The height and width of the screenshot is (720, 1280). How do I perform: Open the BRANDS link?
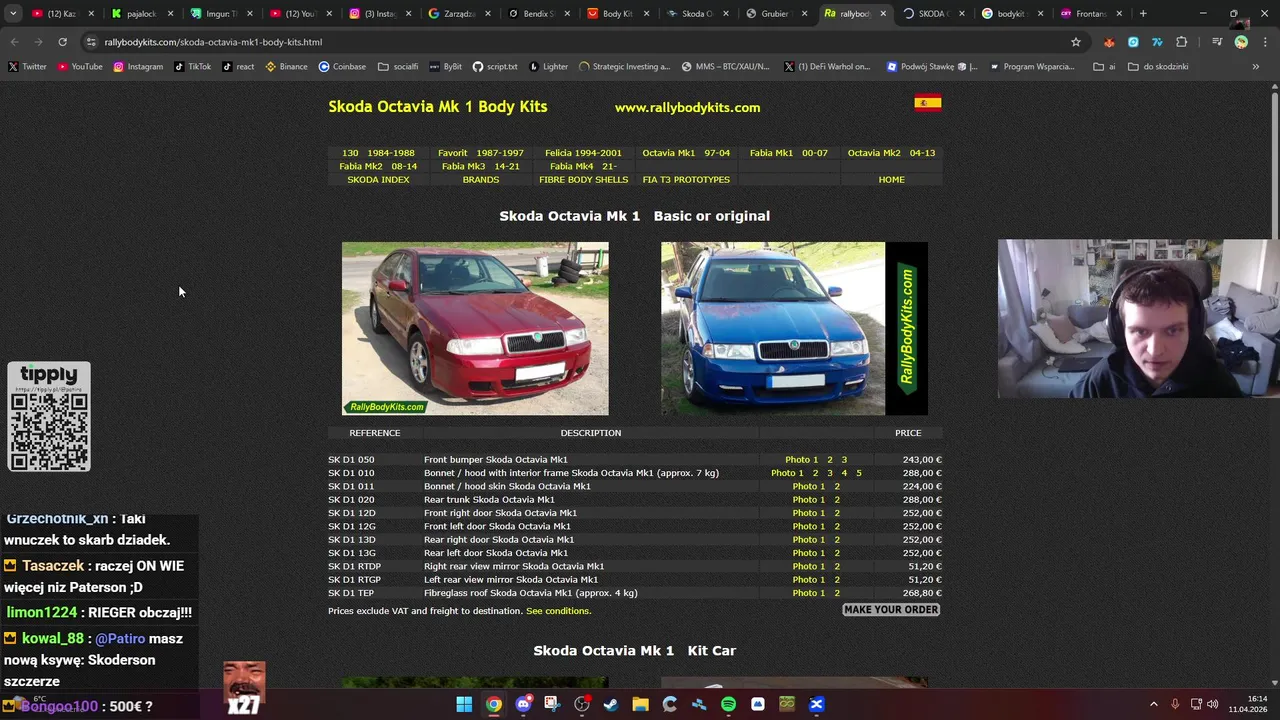click(480, 180)
